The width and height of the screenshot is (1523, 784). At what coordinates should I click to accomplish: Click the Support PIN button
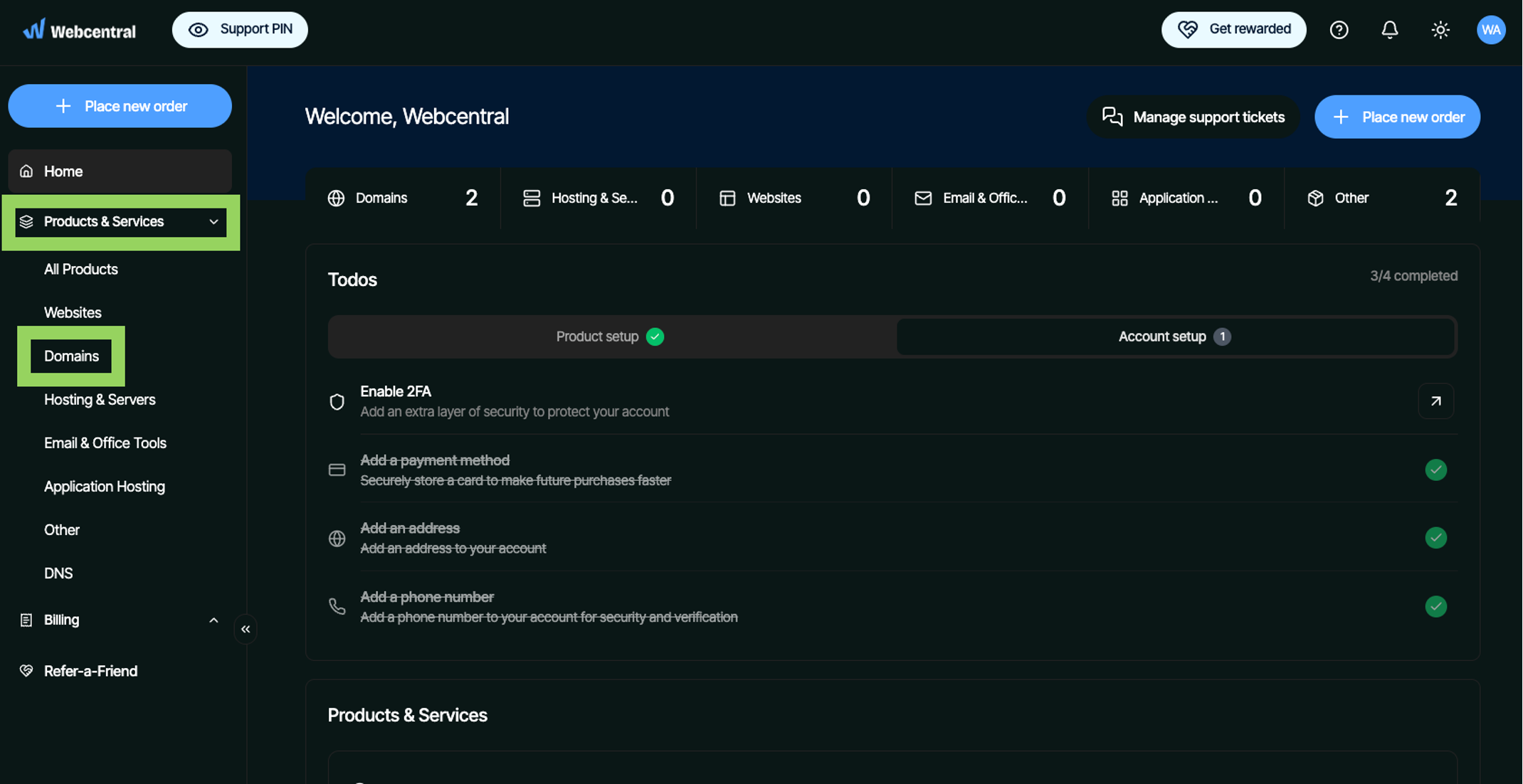(x=240, y=30)
